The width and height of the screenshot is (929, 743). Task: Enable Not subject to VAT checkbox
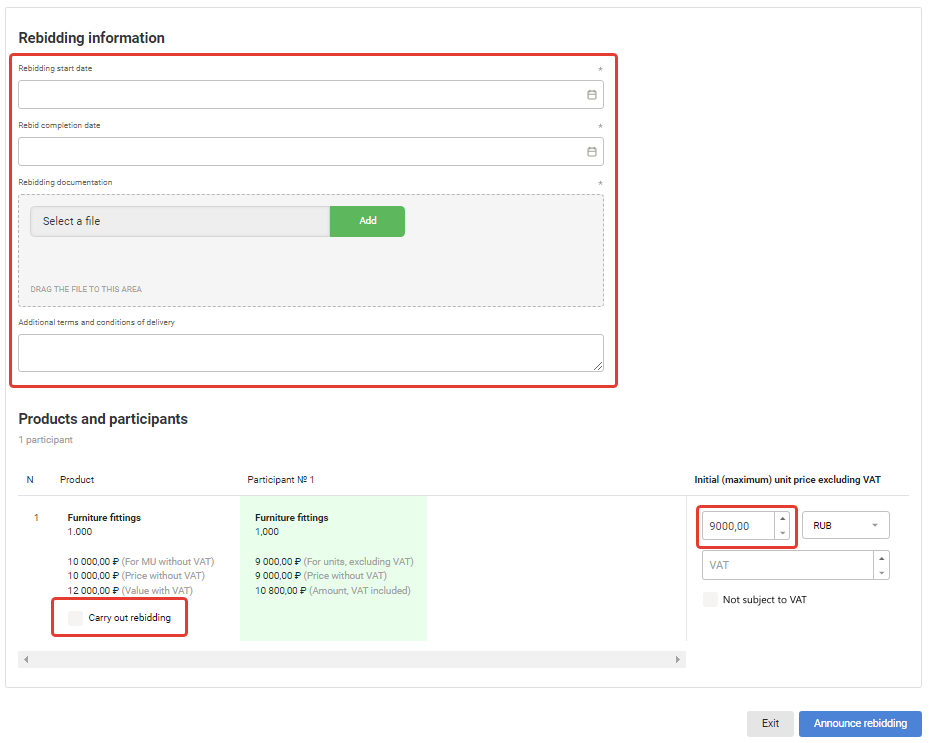pyautogui.click(x=710, y=600)
